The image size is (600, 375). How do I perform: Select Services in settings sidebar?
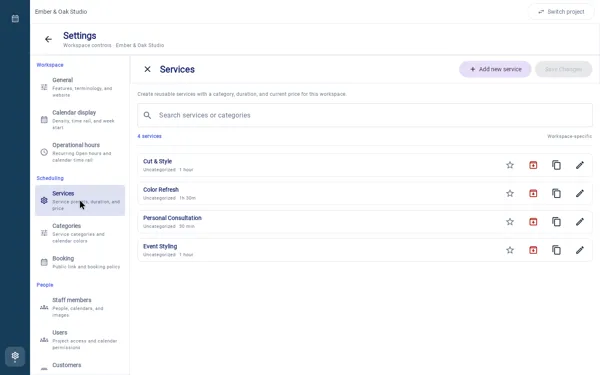(80, 201)
